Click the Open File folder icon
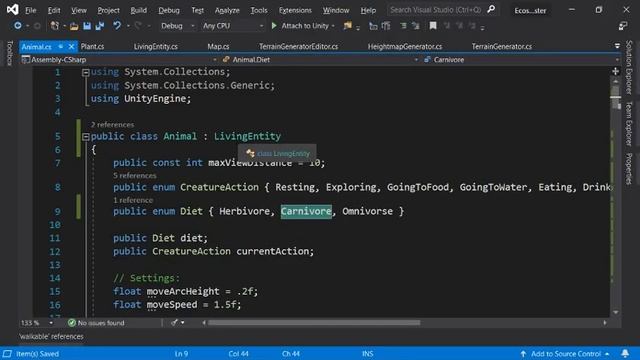 coord(74,26)
